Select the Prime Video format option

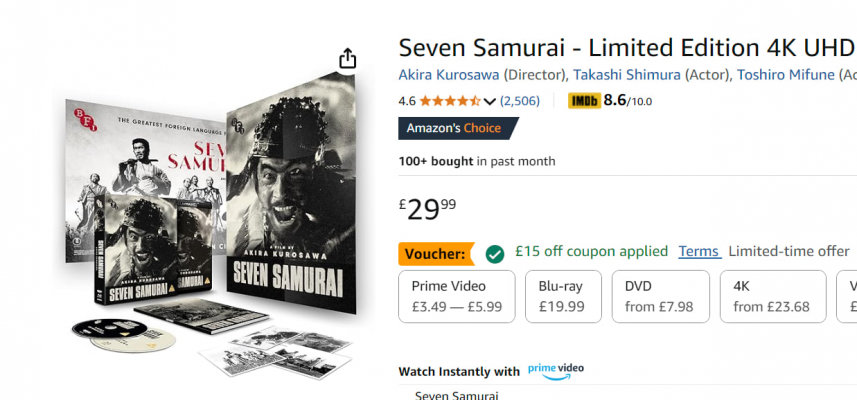pyautogui.click(x=456, y=296)
